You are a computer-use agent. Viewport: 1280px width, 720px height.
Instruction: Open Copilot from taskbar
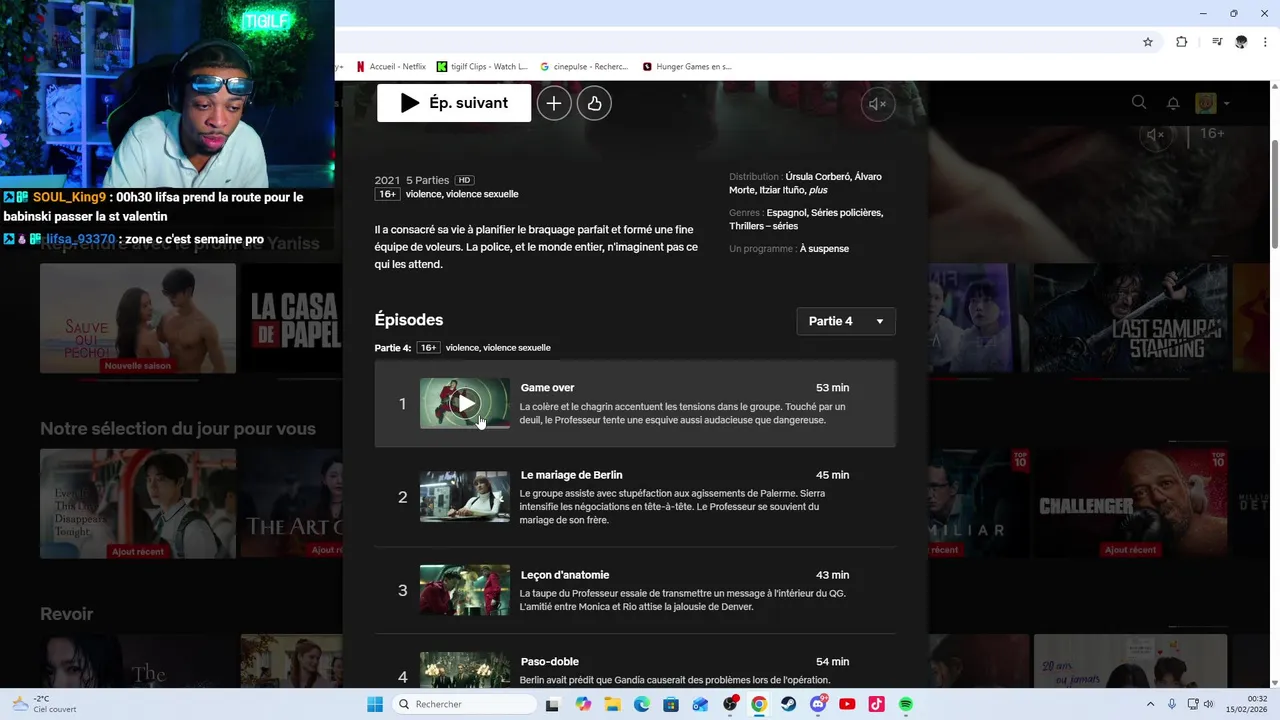(x=583, y=704)
